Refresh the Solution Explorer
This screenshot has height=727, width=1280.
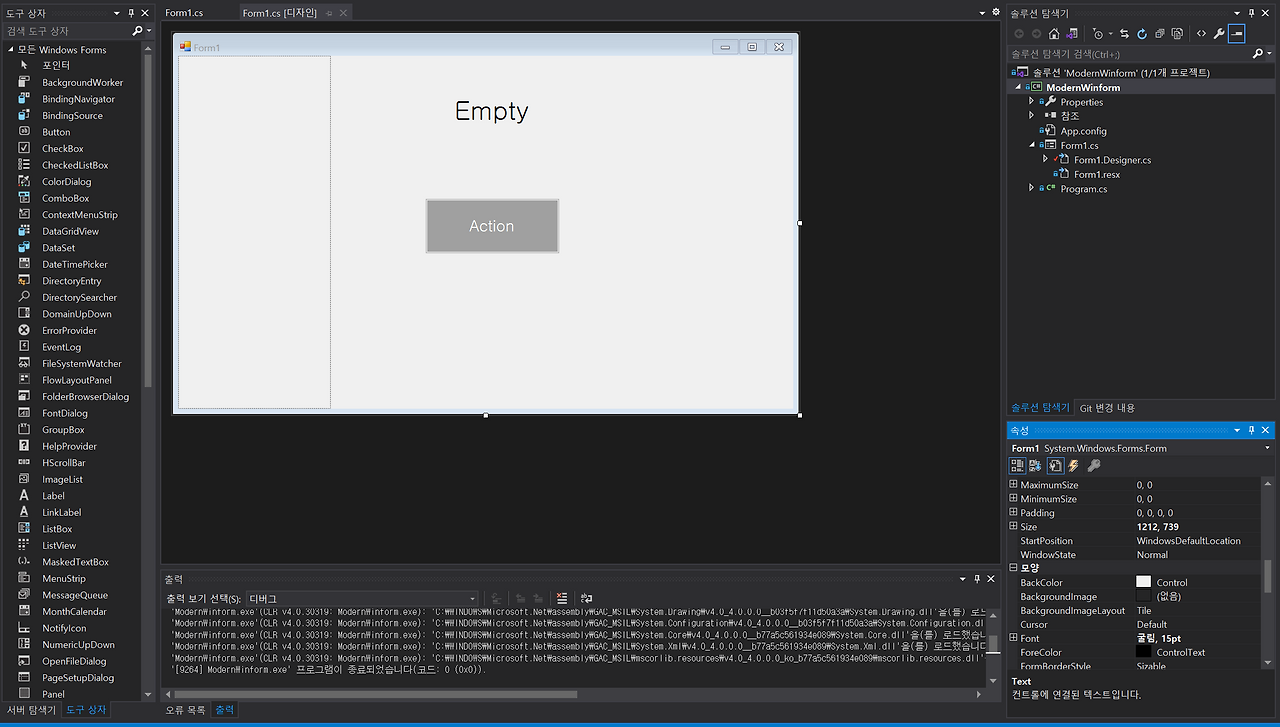[x=1143, y=33]
